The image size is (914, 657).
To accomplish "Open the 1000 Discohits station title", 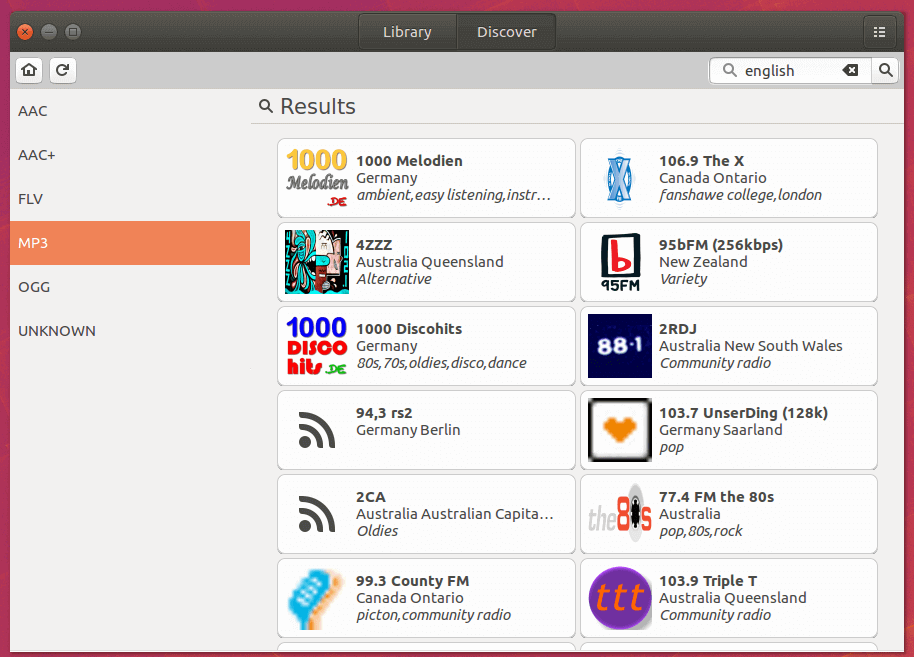I will coord(409,329).
